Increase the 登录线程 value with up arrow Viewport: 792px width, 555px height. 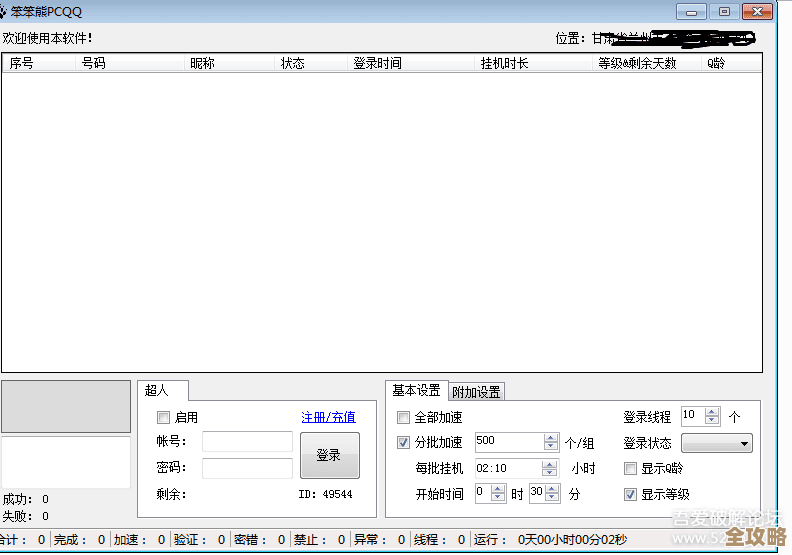pos(712,412)
